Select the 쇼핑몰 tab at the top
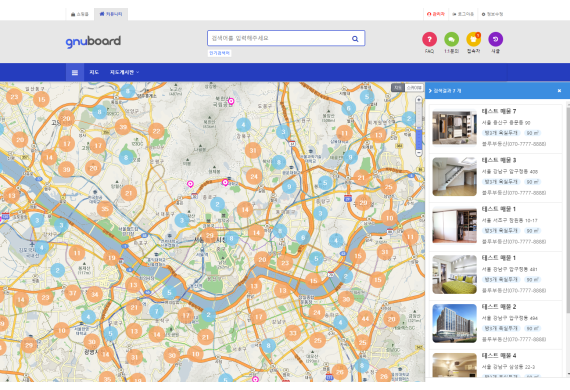The width and height of the screenshot is (570, 390). pyautogui.click(x=80, y=14)
